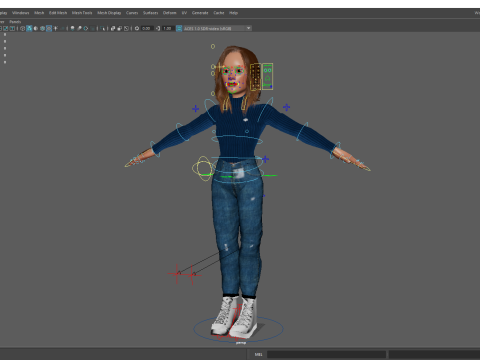Select the left red knee pole-vector locator
This screenshot has height=360, width=480.
click(x=177, y=274)
